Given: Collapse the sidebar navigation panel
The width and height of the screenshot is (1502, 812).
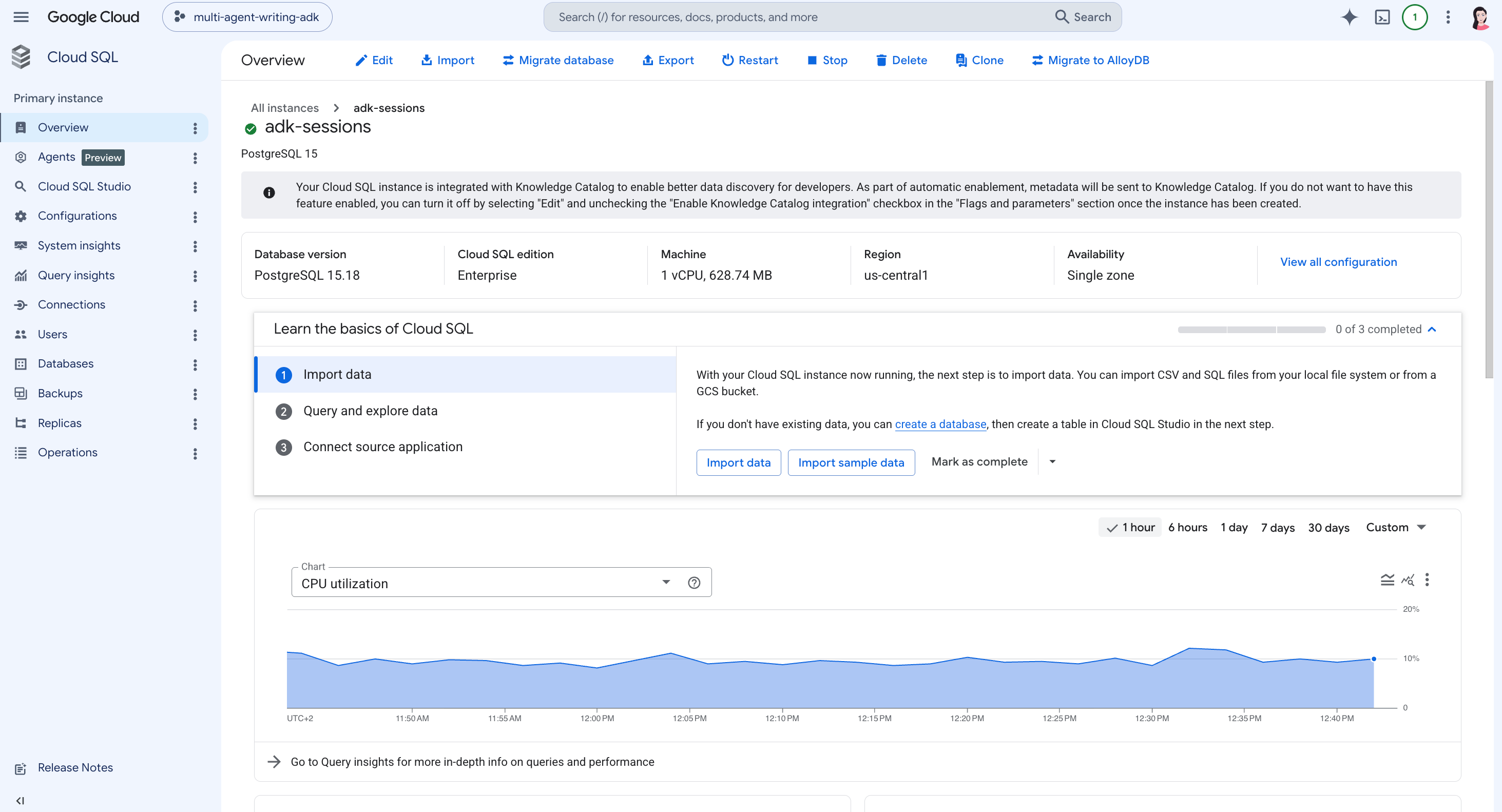Looking at the screenshot, I should pyautogui.click(x=21, y=800).
